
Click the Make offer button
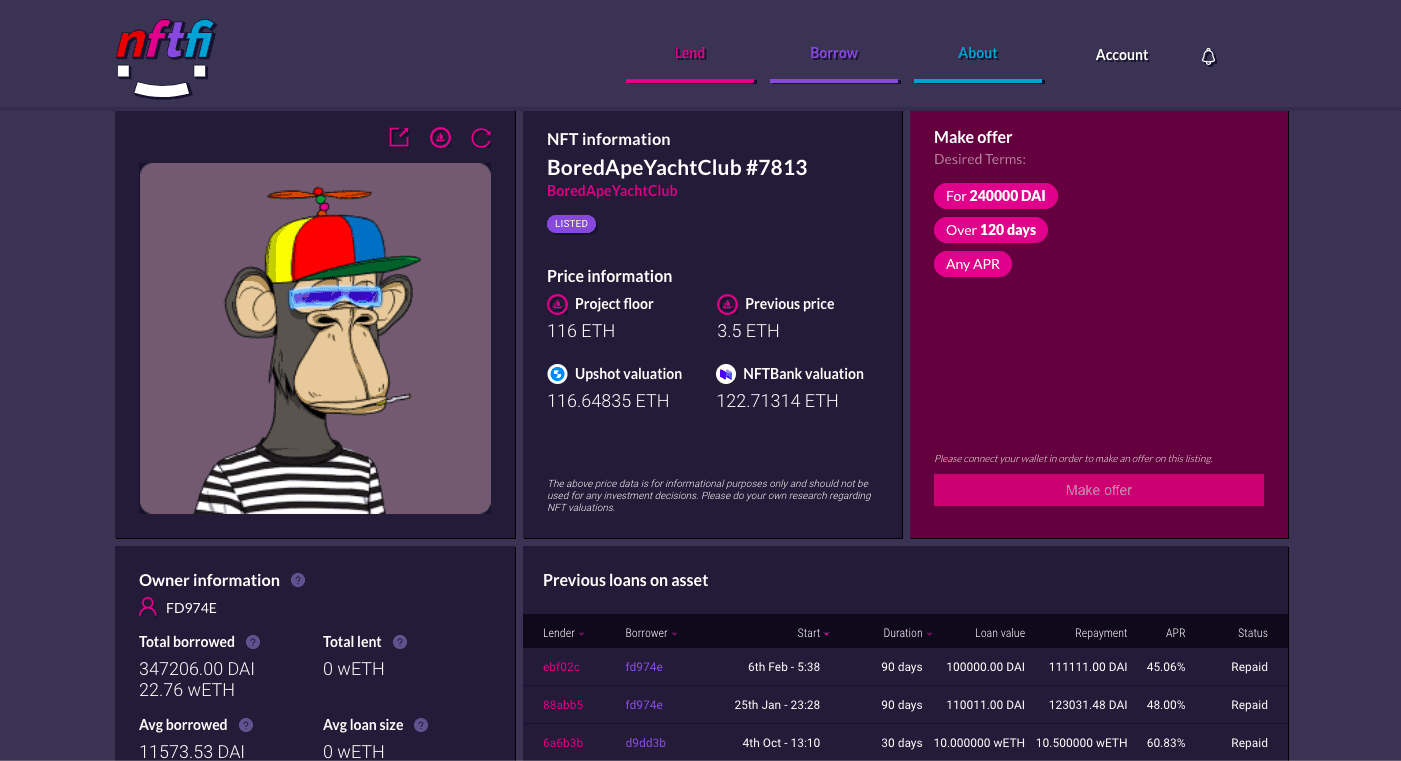point(1099,490)
